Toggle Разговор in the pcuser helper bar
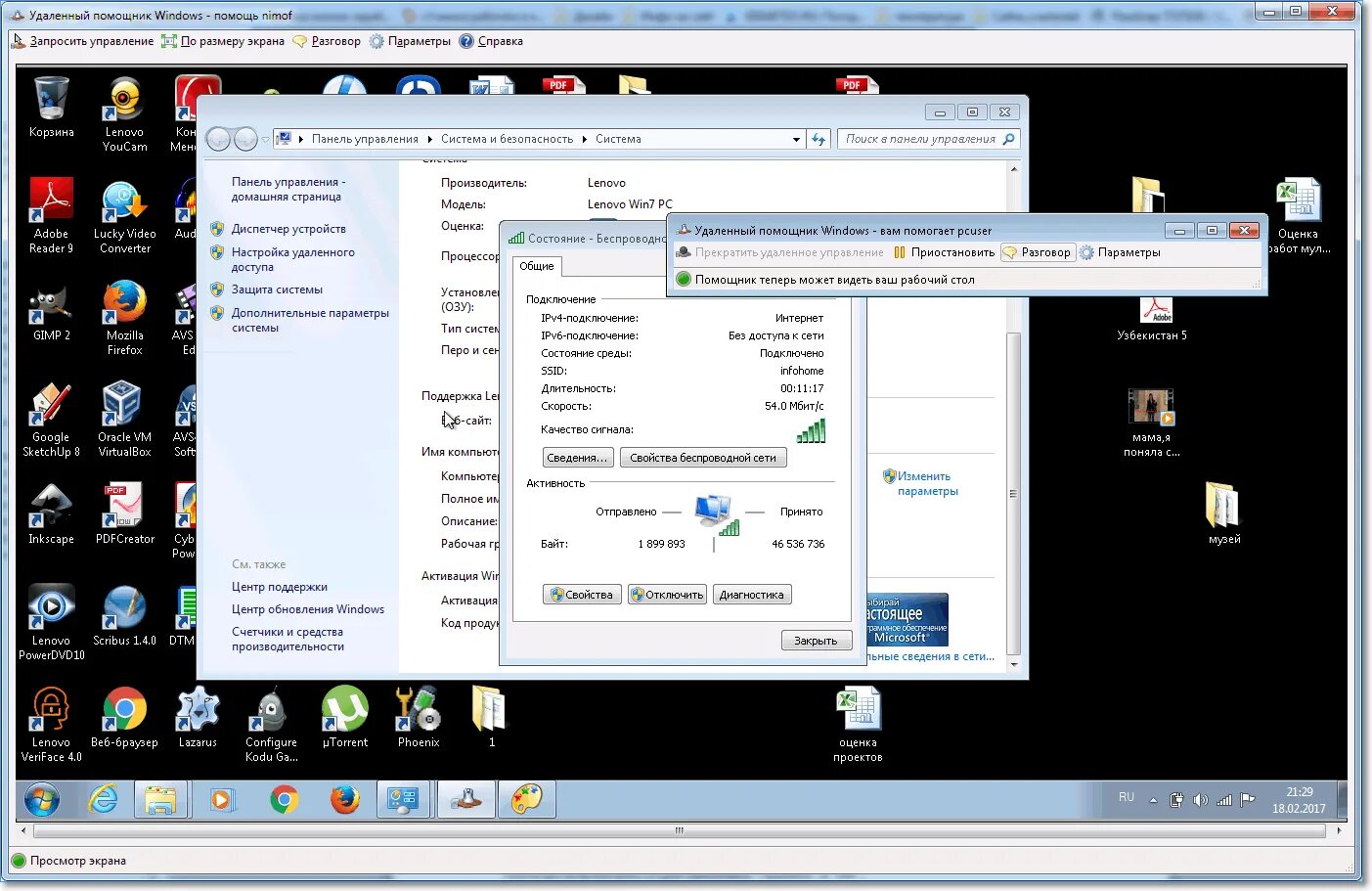This screenshot has height=891, width=1372. click(1038, 252)
